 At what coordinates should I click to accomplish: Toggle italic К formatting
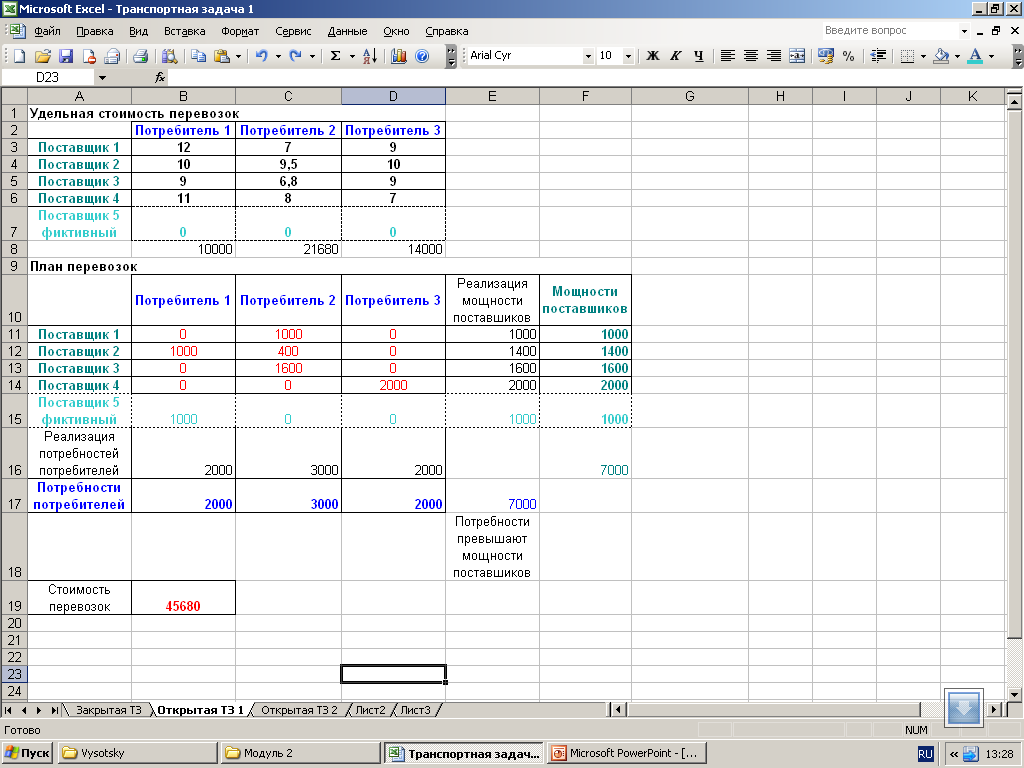(676, 56)
